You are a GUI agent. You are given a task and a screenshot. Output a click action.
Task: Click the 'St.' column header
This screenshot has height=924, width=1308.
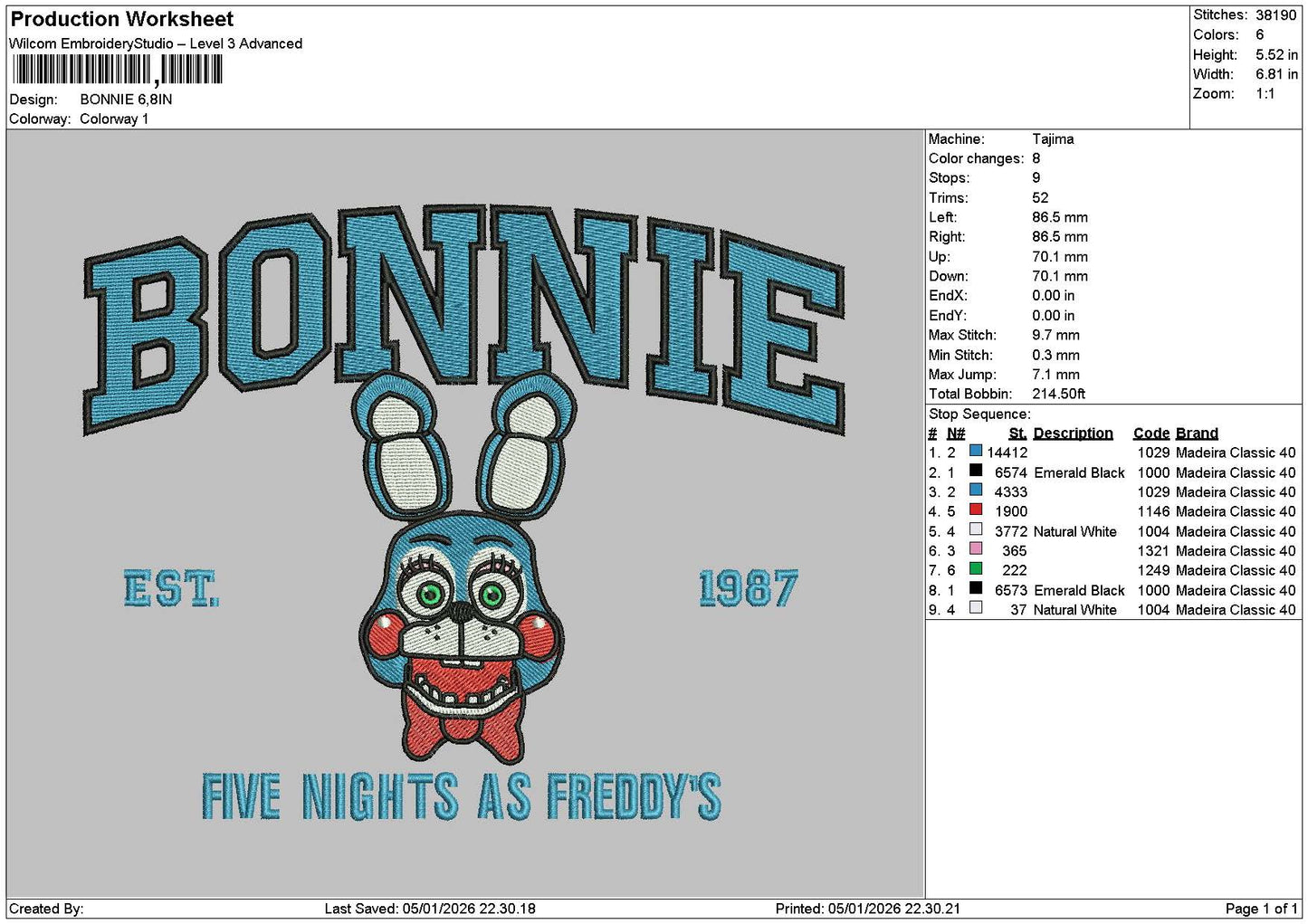(x=1017, y=433)
